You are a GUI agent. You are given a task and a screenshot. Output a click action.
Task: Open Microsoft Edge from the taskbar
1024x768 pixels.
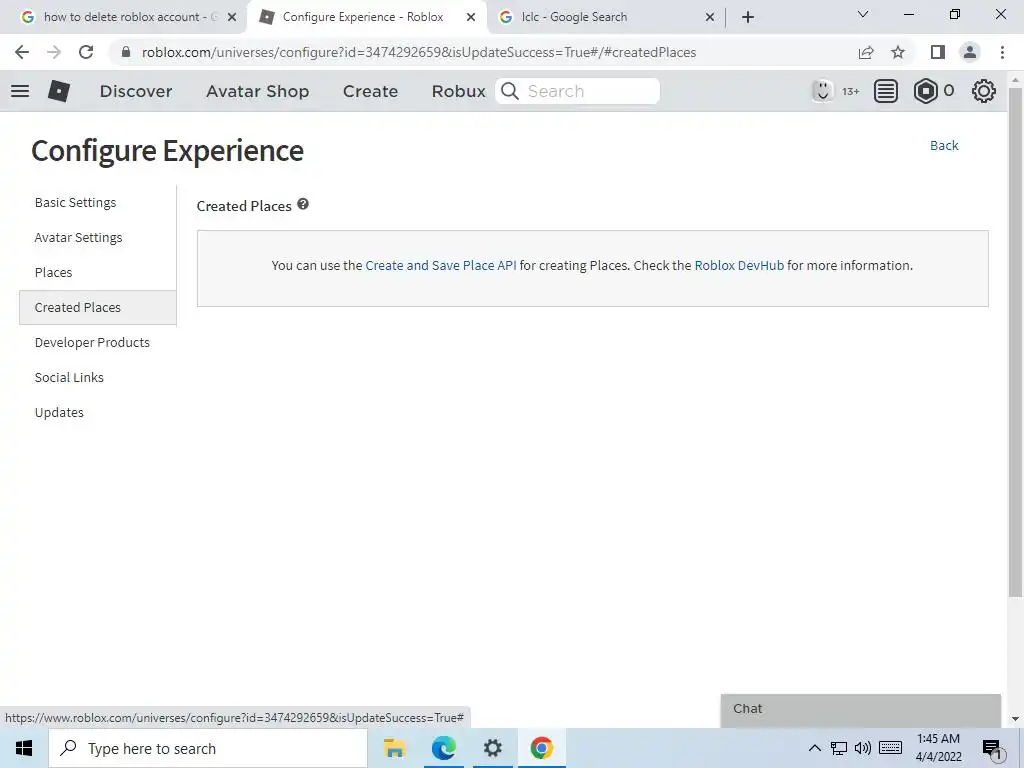443,748
